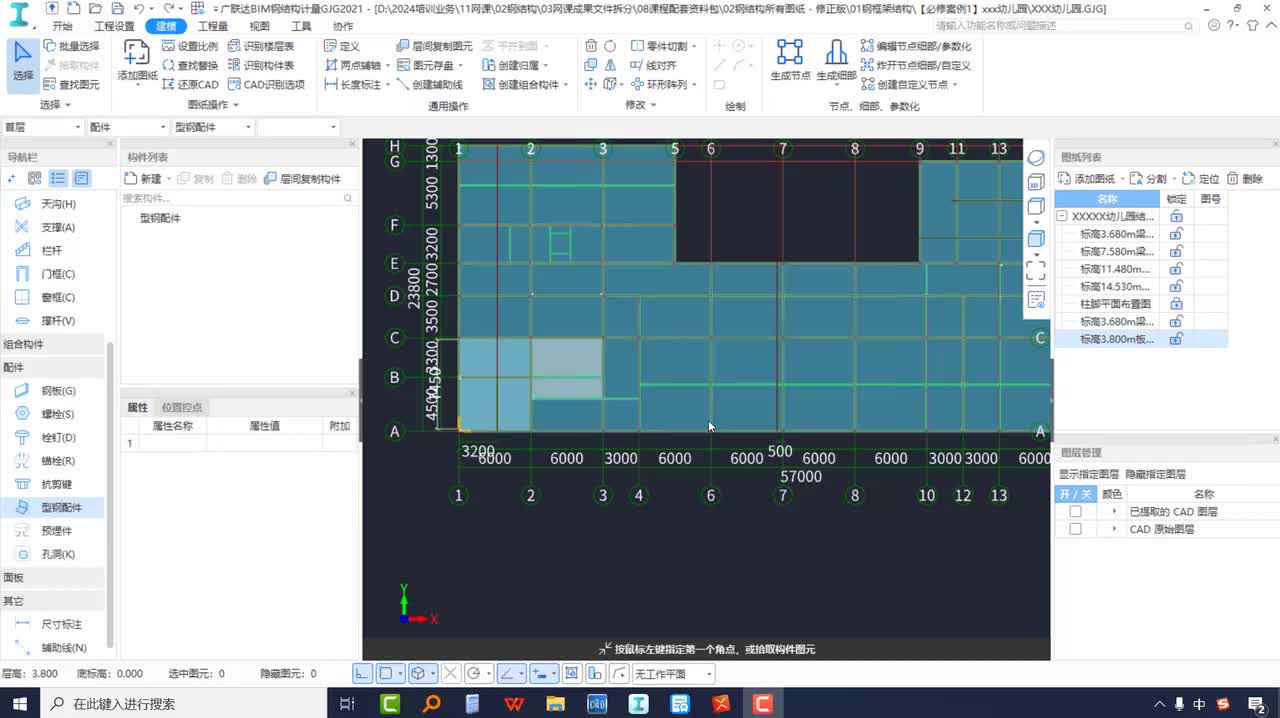The width and height of the screenshot is (1280, 718).
Task: Toggle lock for 柱脚平面布置图 drawing
Action: [1176, 304]
